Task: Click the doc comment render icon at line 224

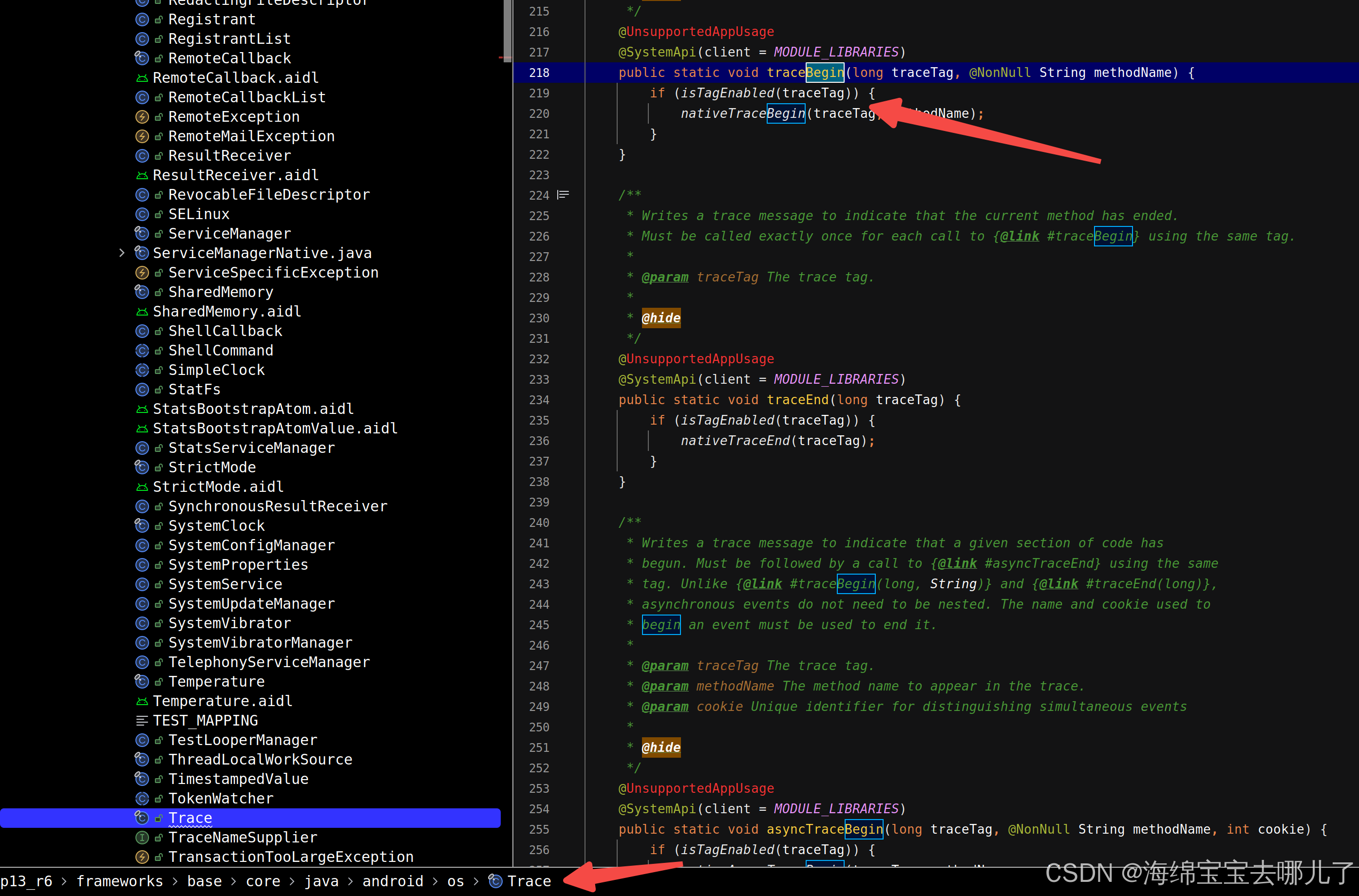Action: pyautogui.click(x=563, y=195)
